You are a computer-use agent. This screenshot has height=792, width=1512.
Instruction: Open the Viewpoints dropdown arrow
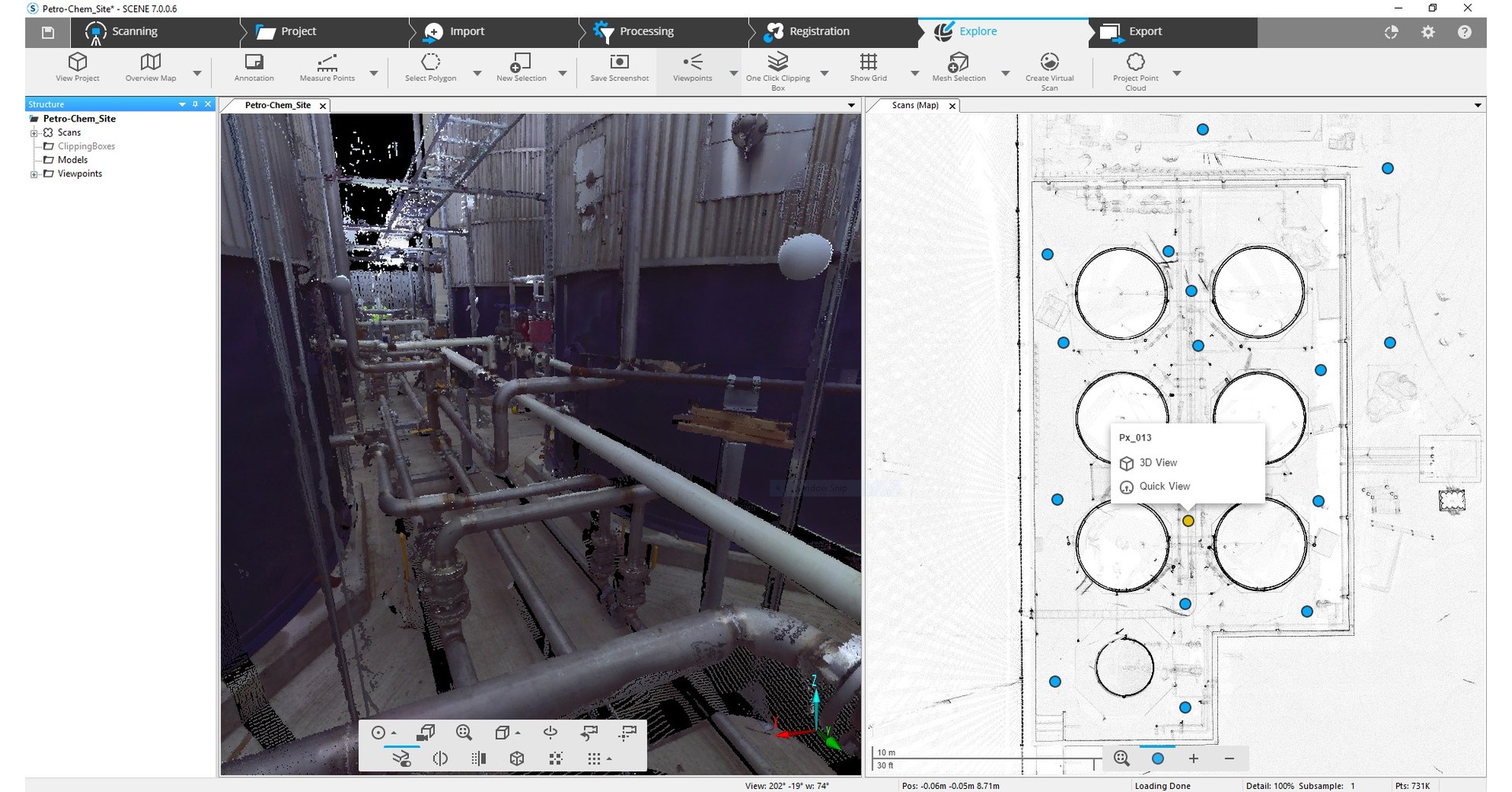pyautogui.click(x=733, y=73)
